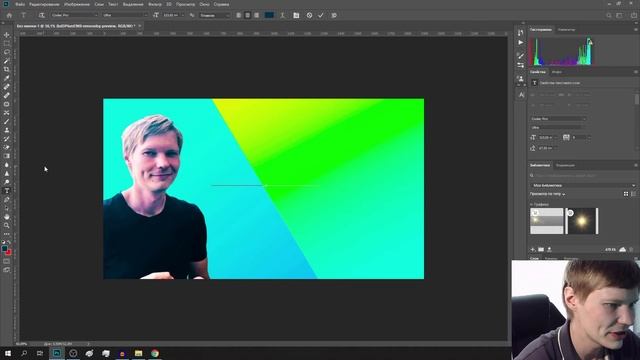Set left text alignment

click(x=238, y=15)
